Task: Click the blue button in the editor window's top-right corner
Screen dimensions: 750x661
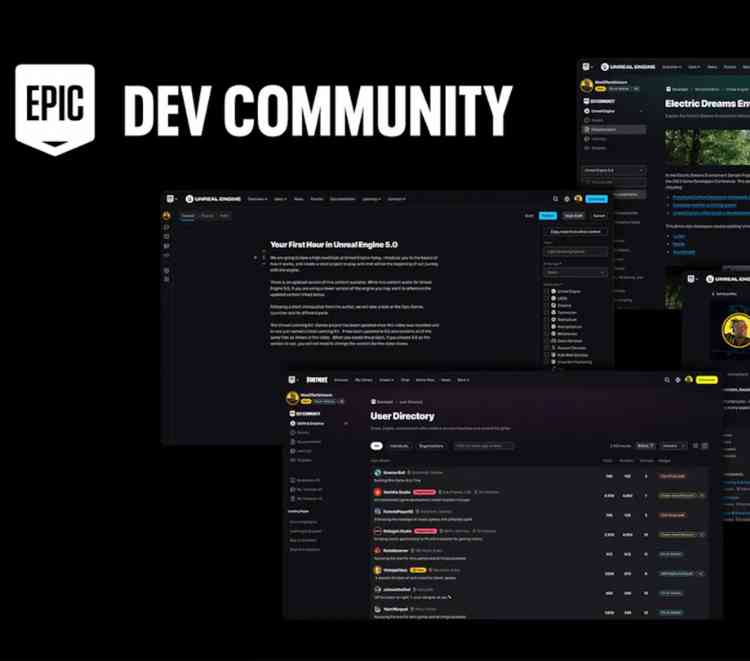Action: pos(596,199)
